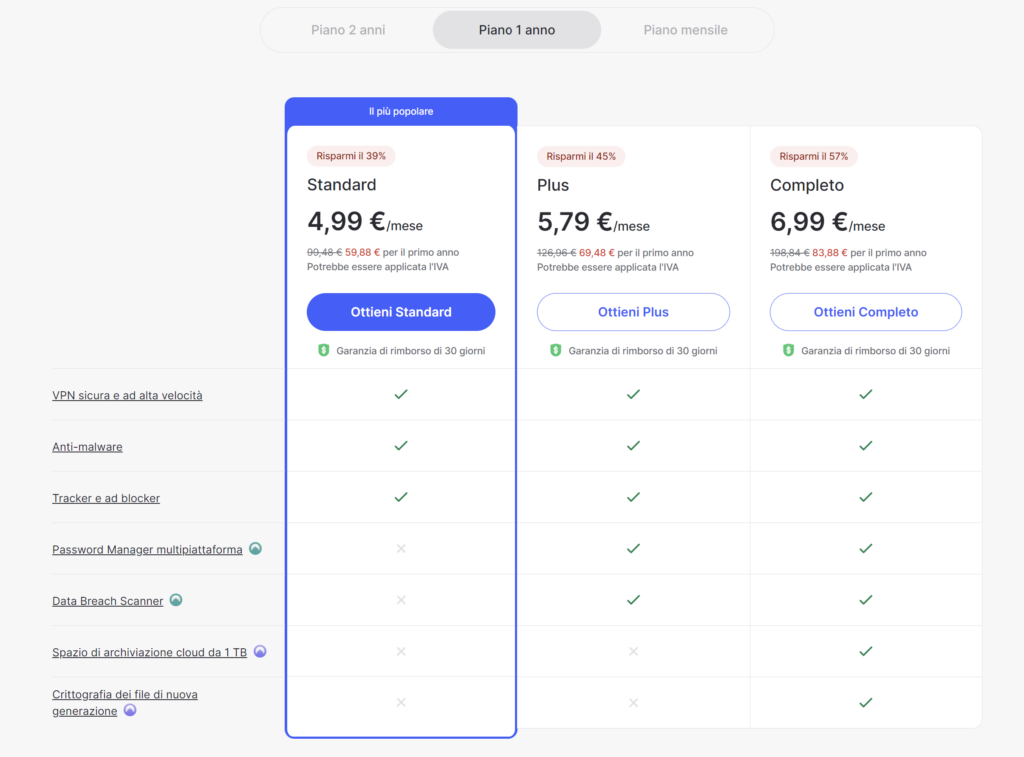This screenshot has width=1024, height=757.
Task: Select the Piano 1 anno tab
Action: coord(517,30)
